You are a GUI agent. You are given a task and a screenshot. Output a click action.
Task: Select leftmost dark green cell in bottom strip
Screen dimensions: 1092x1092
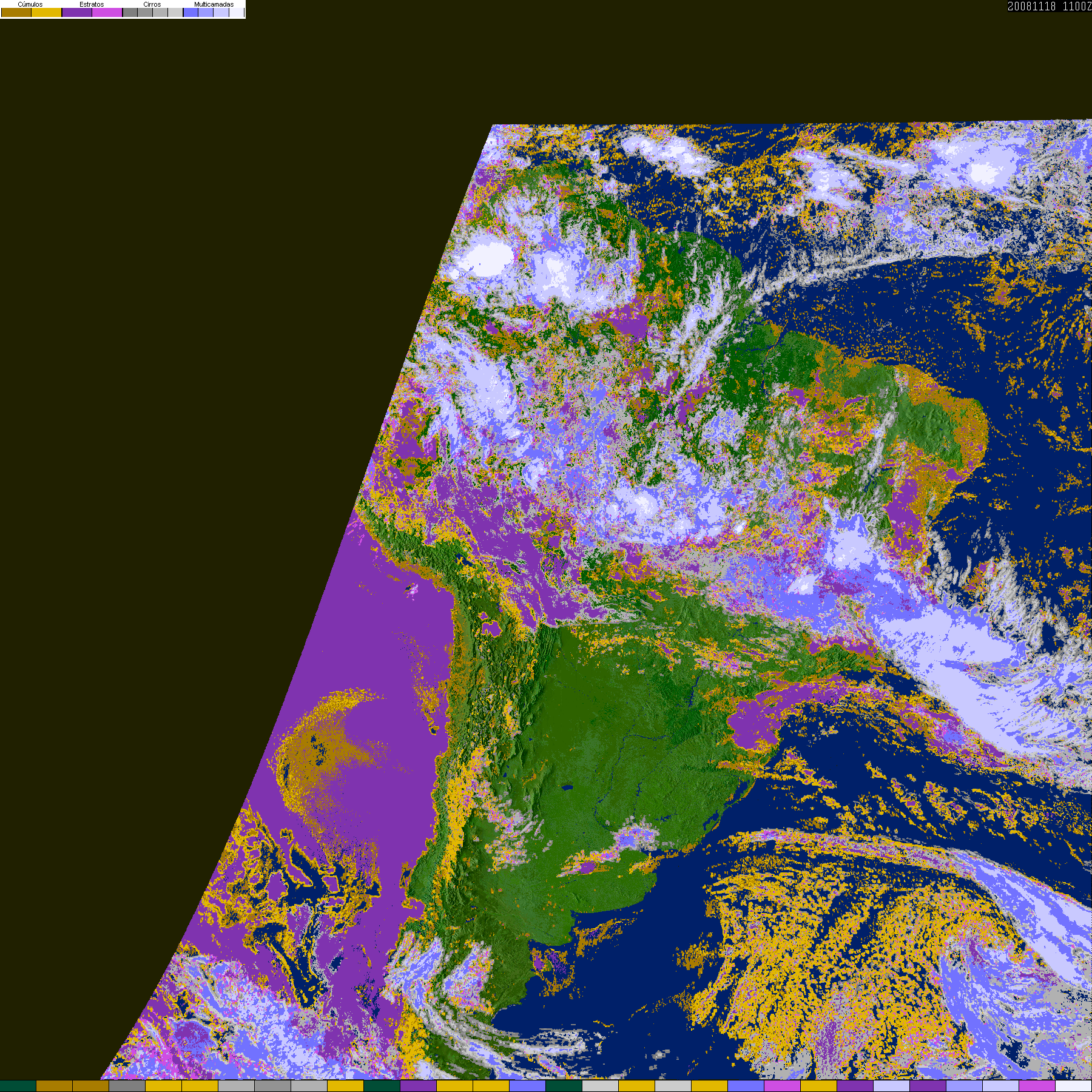18,1086
